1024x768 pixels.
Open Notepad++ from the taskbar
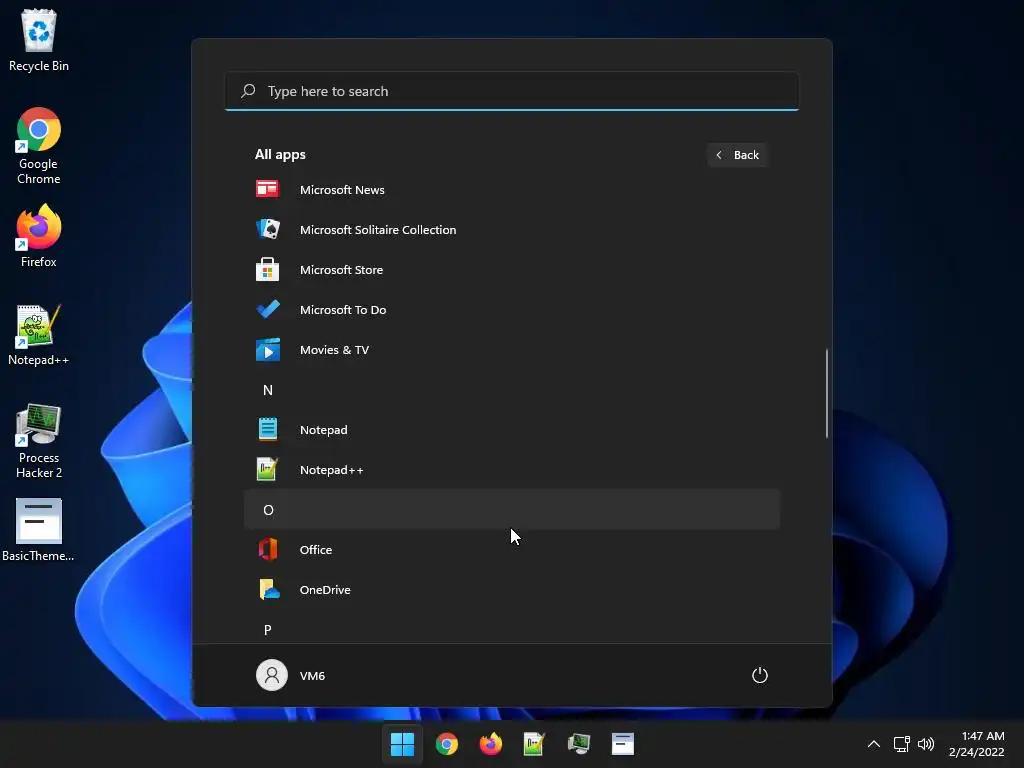[x=534, y=744]
